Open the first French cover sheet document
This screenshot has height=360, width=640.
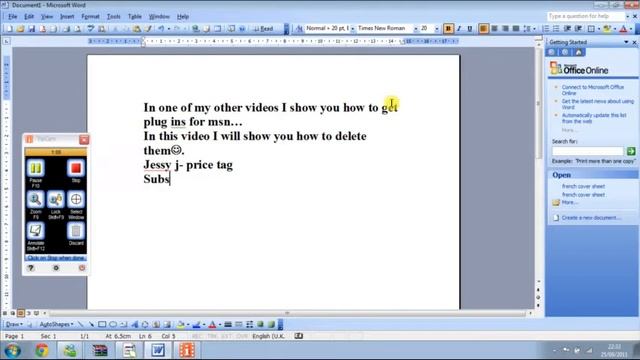click(x=583, y=186)
